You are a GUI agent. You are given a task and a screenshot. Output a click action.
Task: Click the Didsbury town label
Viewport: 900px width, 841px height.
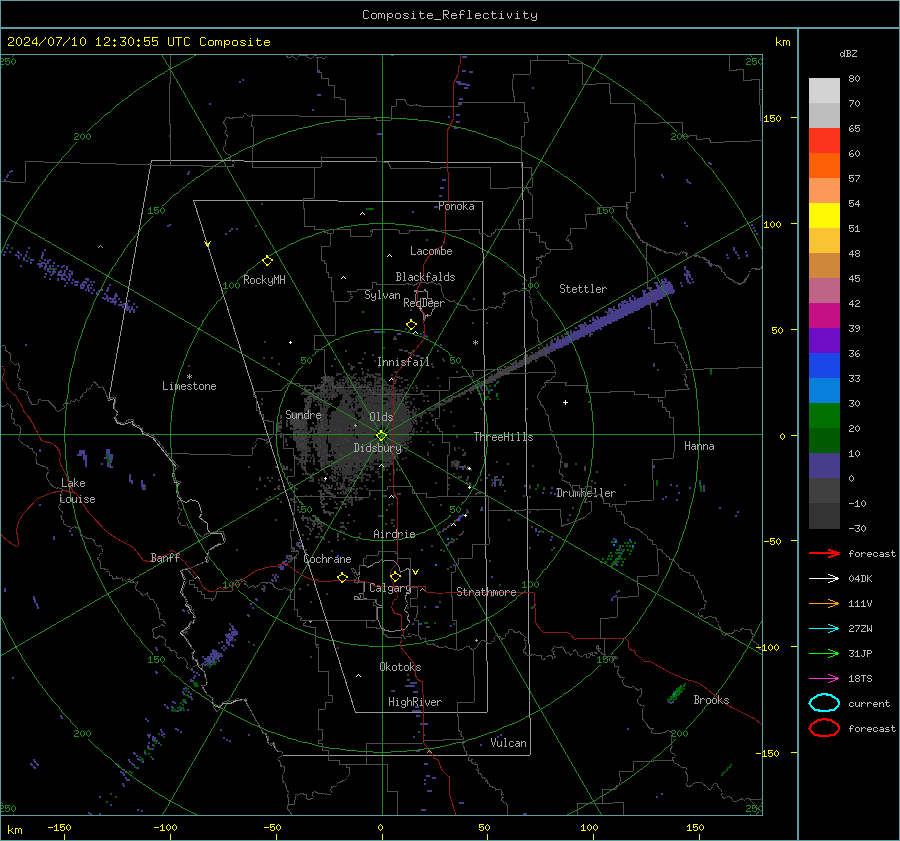tap(378, 448)
